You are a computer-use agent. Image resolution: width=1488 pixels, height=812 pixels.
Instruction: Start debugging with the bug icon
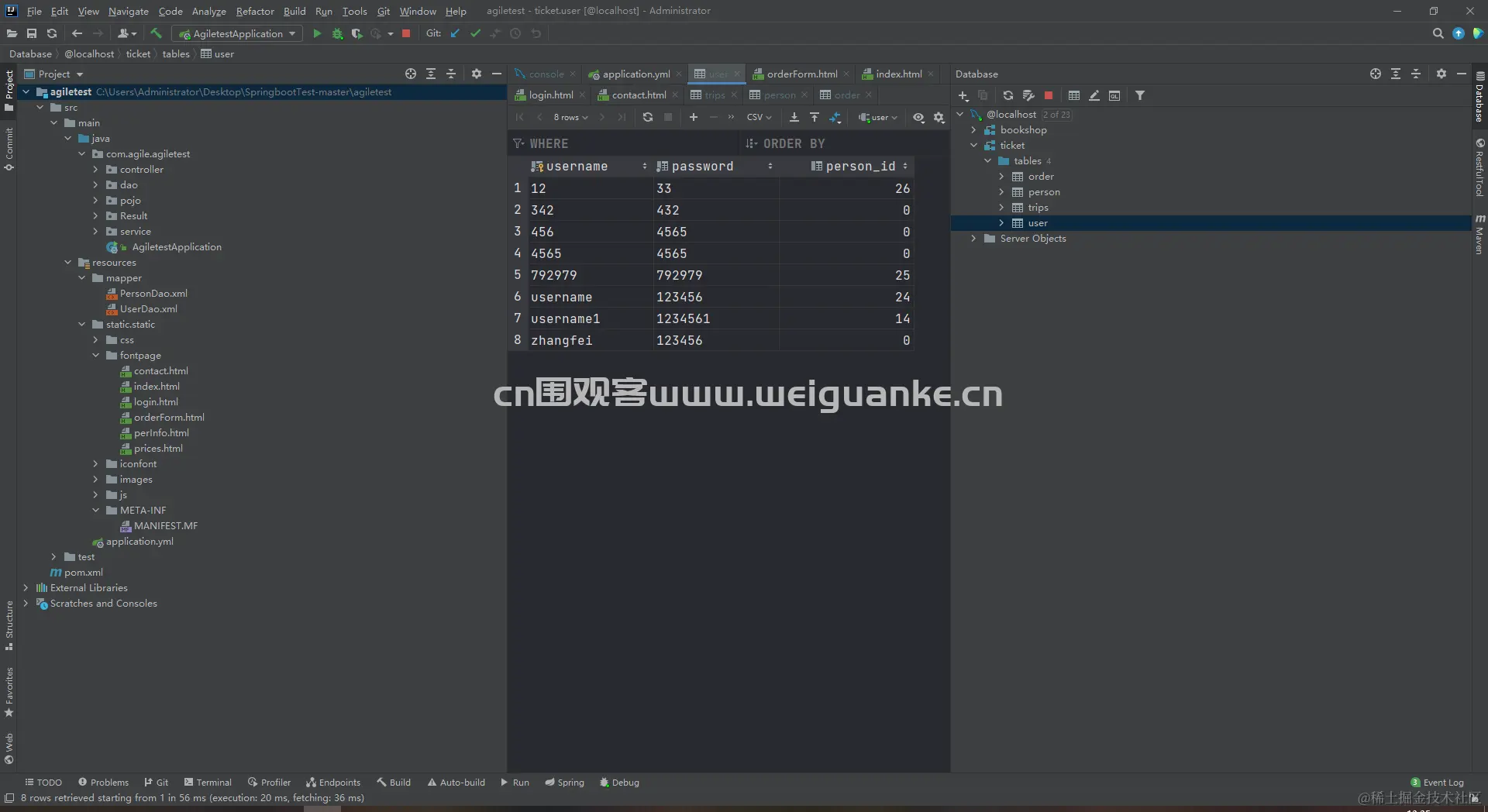click(x=337, y=33)
